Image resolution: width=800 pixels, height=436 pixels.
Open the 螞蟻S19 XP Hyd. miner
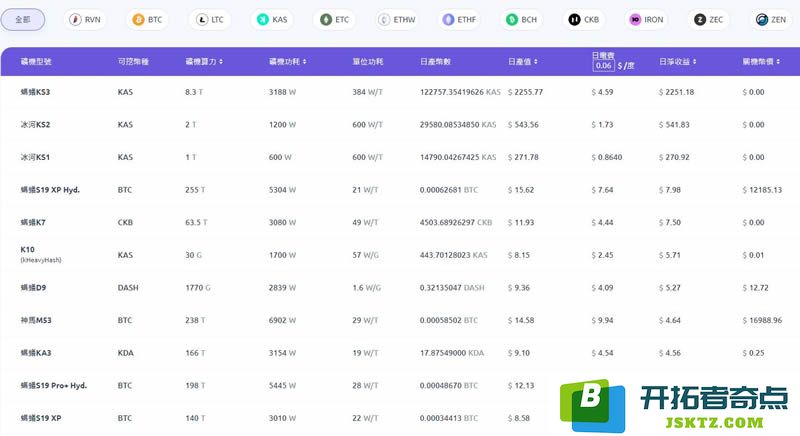(50, 190)
